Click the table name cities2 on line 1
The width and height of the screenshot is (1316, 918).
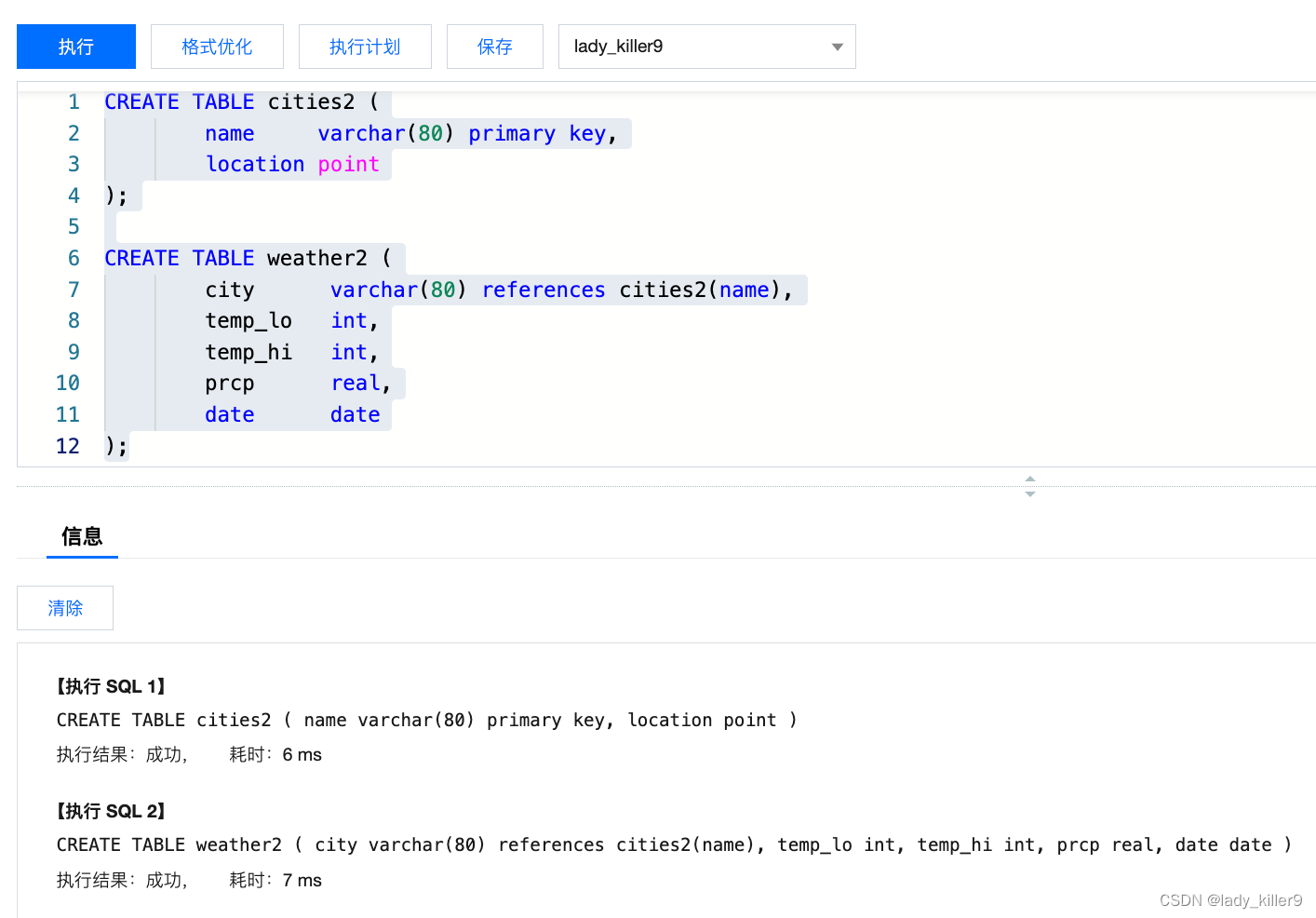(x=312, y=102)
